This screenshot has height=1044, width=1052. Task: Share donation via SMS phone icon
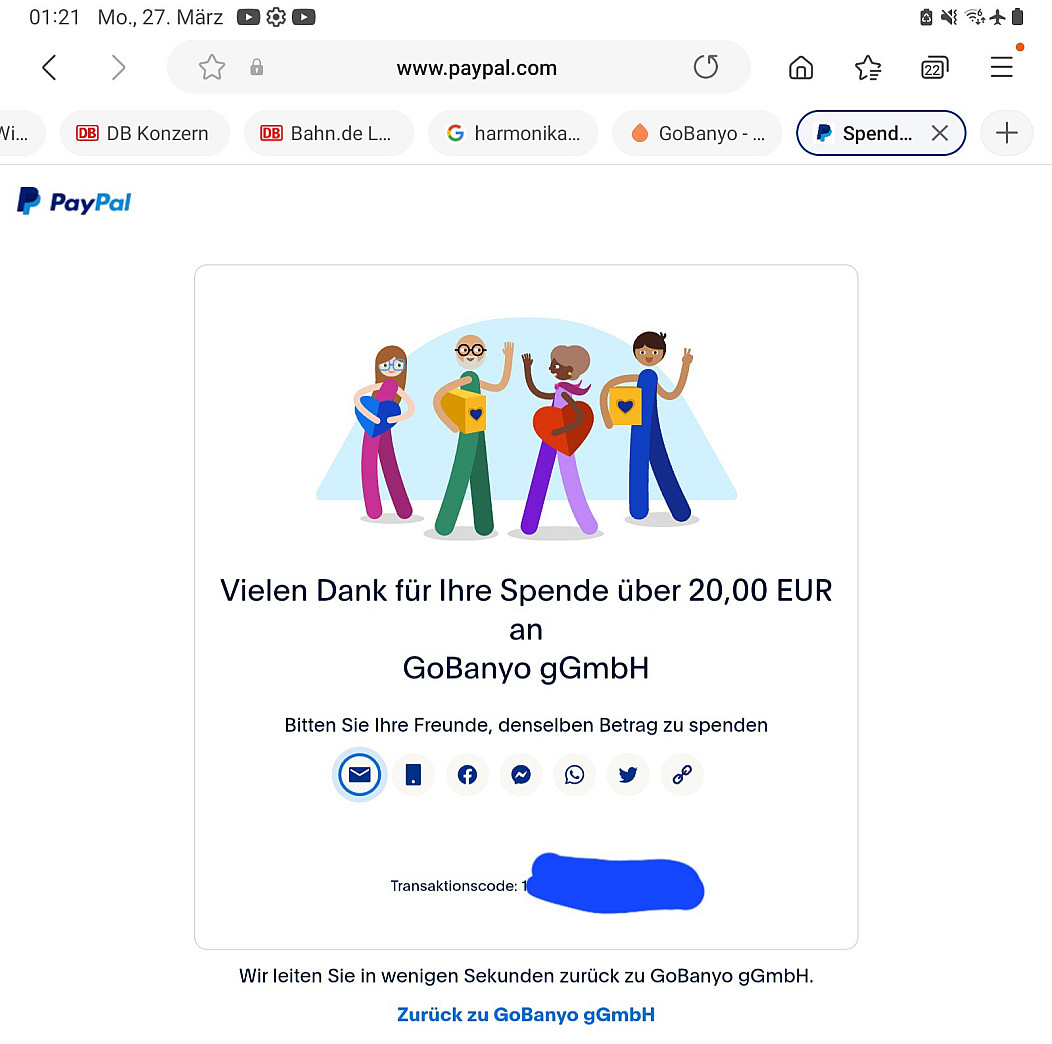pos(413,775)
